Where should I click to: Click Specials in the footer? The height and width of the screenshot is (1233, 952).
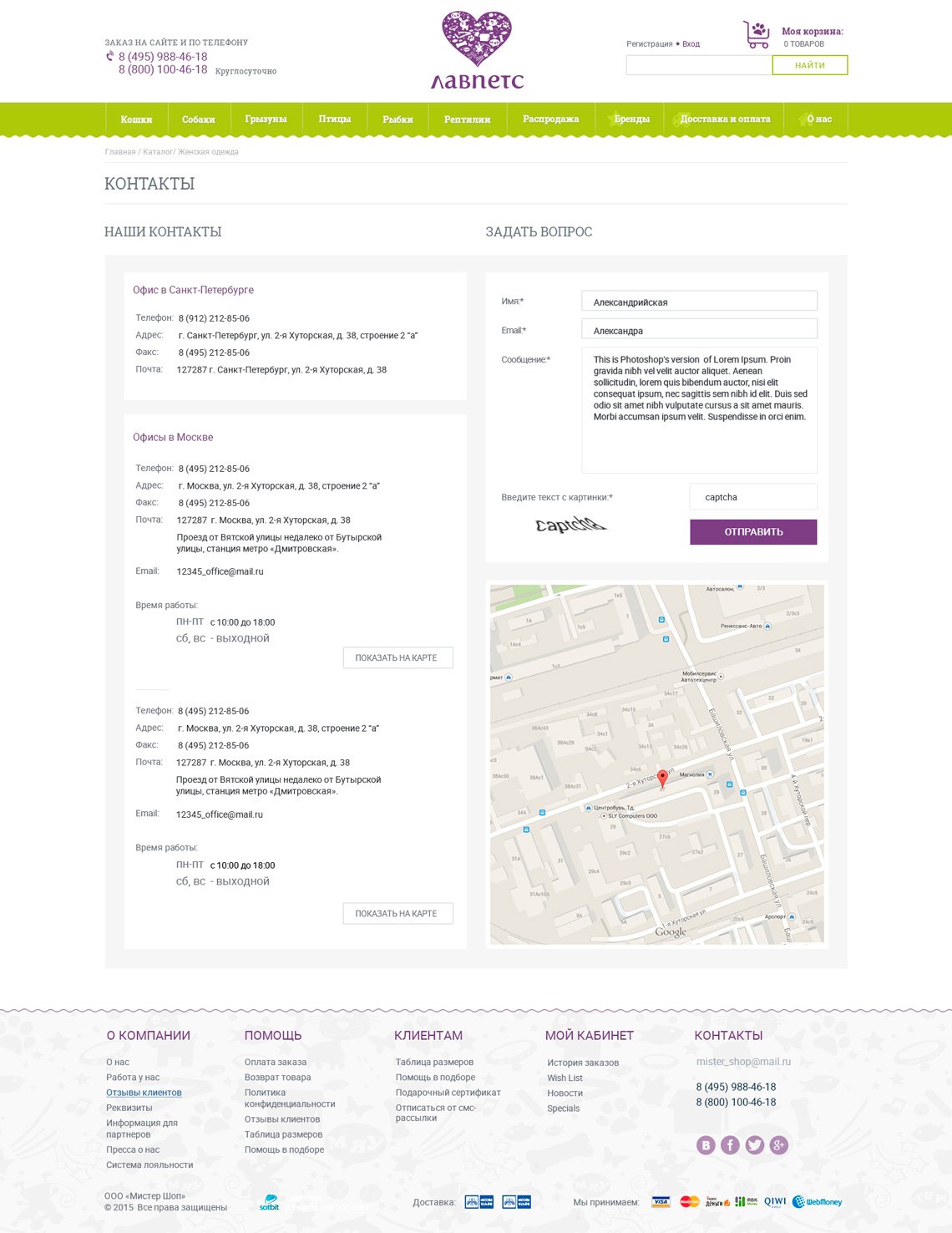[x=564, y=1109]
